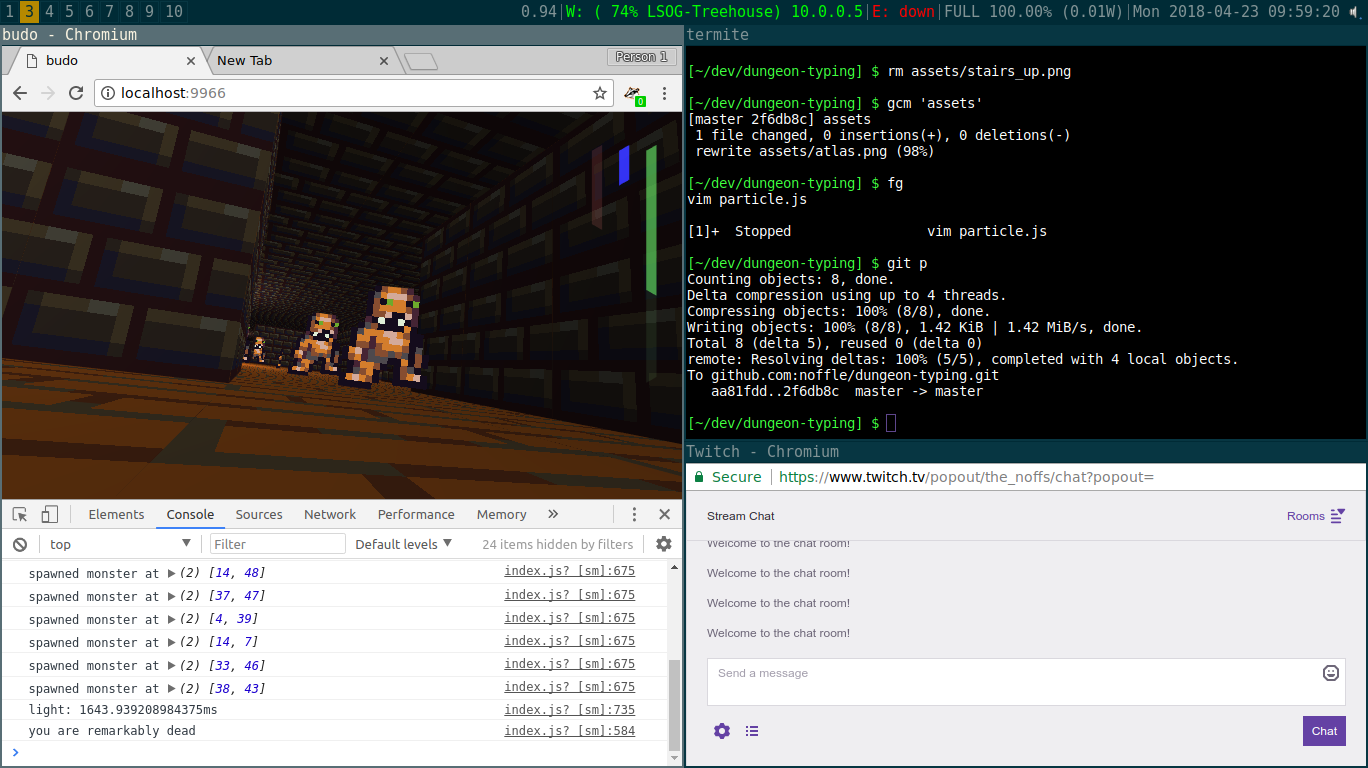Open index.js:735 source link for light timing
Viewport: 1368px width, 768px height.
[569, 710]
